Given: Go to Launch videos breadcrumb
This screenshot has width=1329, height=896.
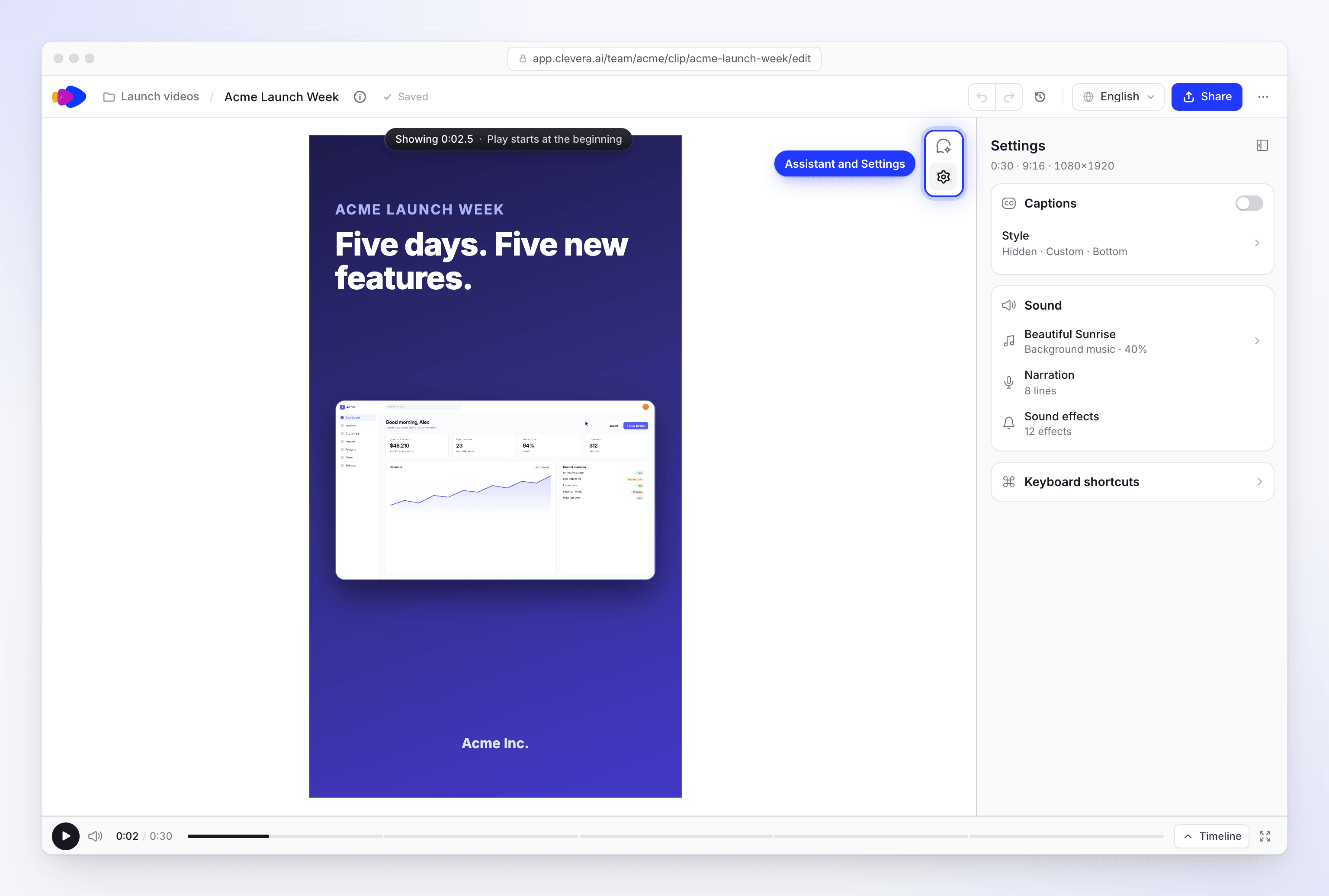Looking at the screenshot, I should [160, 96].
